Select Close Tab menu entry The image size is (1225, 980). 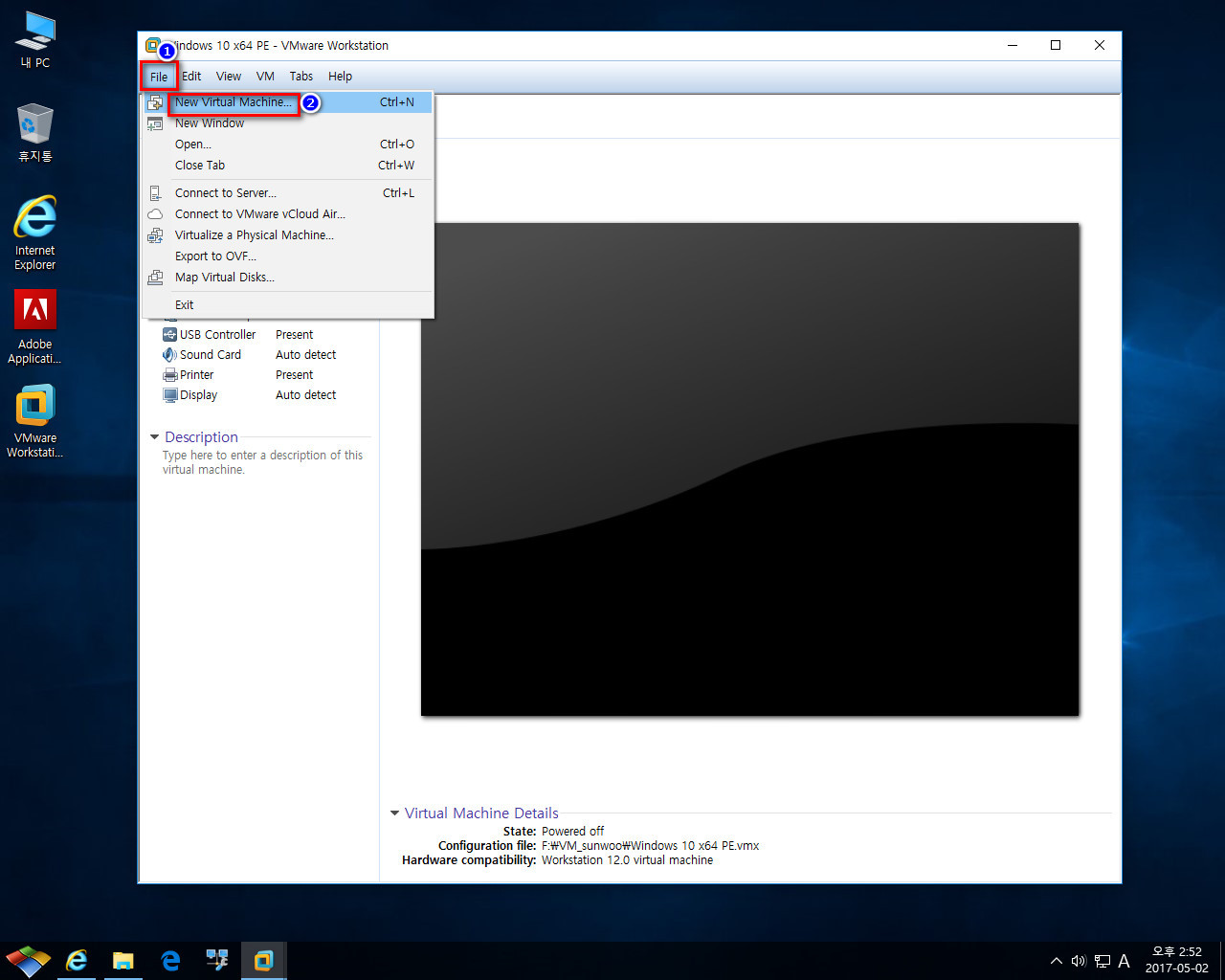(288, 166)
